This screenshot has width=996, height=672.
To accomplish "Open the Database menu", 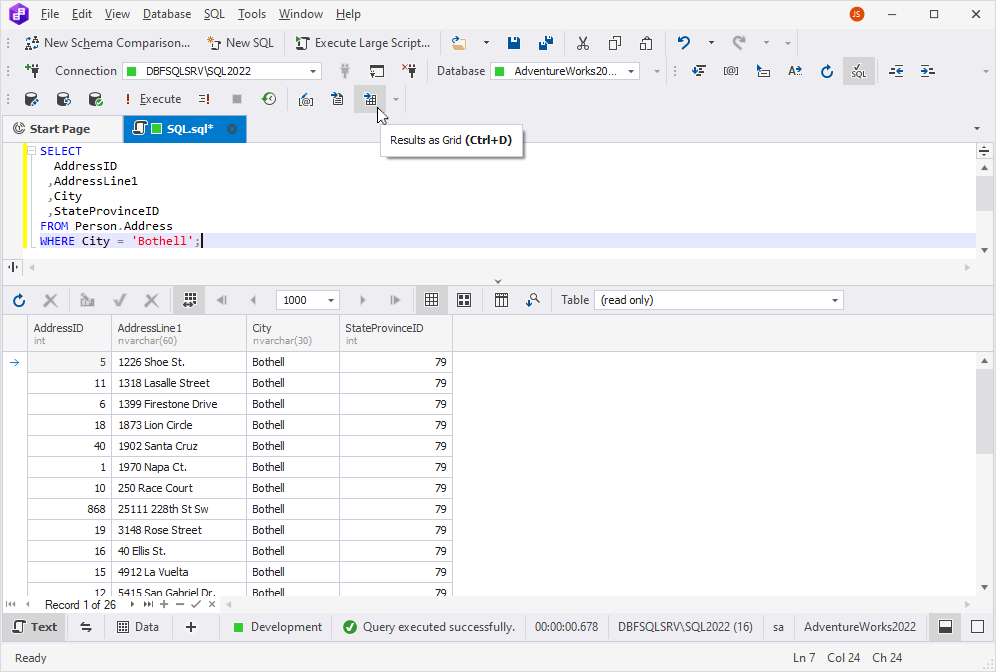I will pos(167,14).
